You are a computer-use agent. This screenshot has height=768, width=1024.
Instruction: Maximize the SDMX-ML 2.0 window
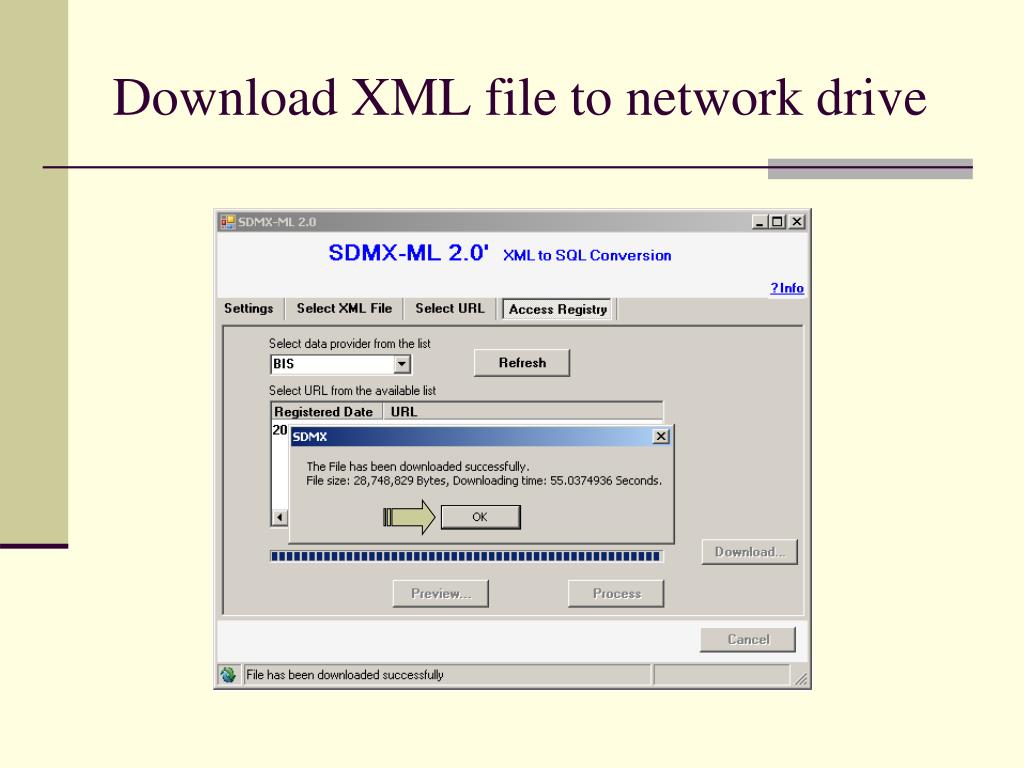click(777, 222)
